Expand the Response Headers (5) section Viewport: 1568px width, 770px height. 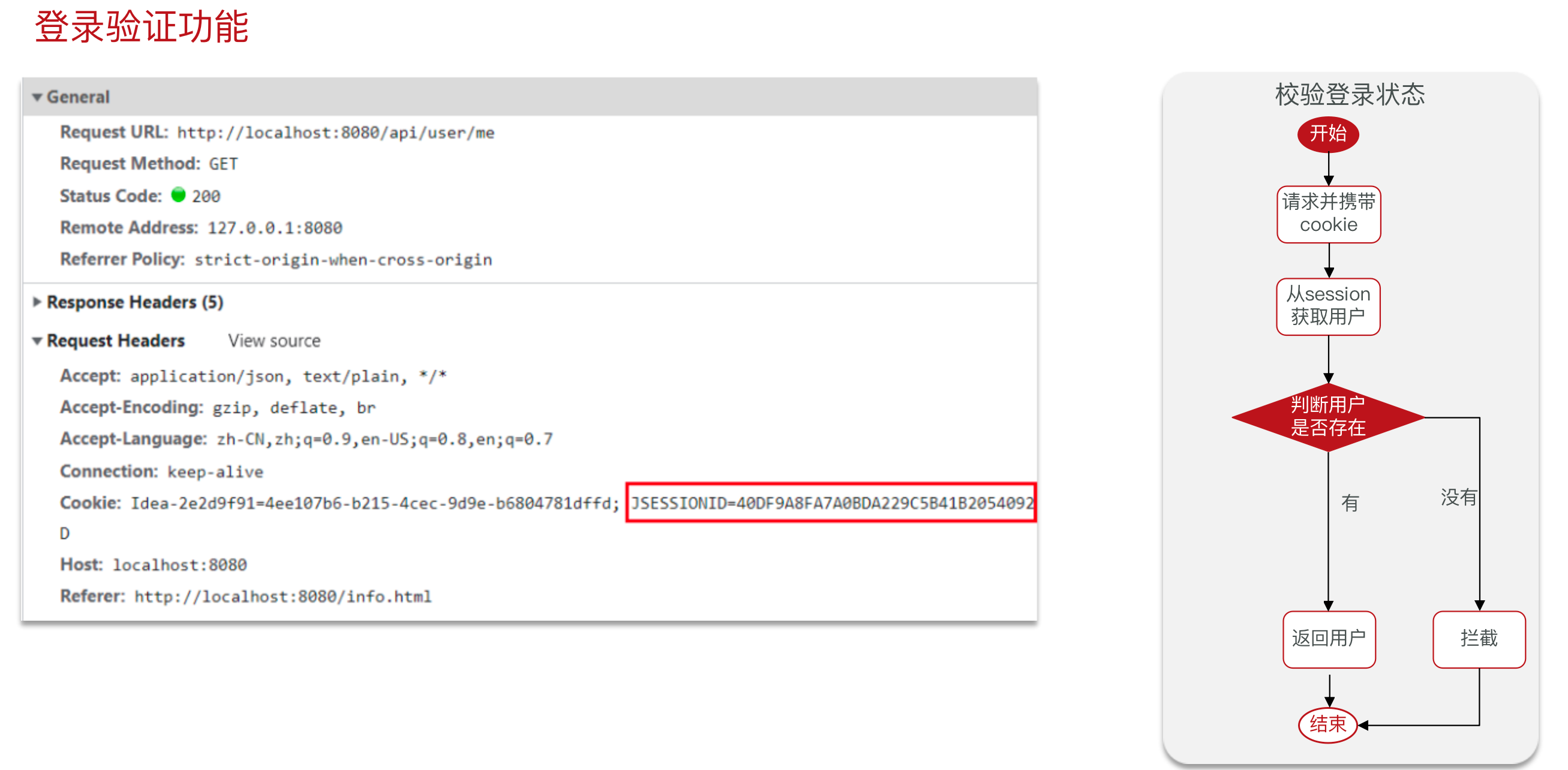coord(37,302)
